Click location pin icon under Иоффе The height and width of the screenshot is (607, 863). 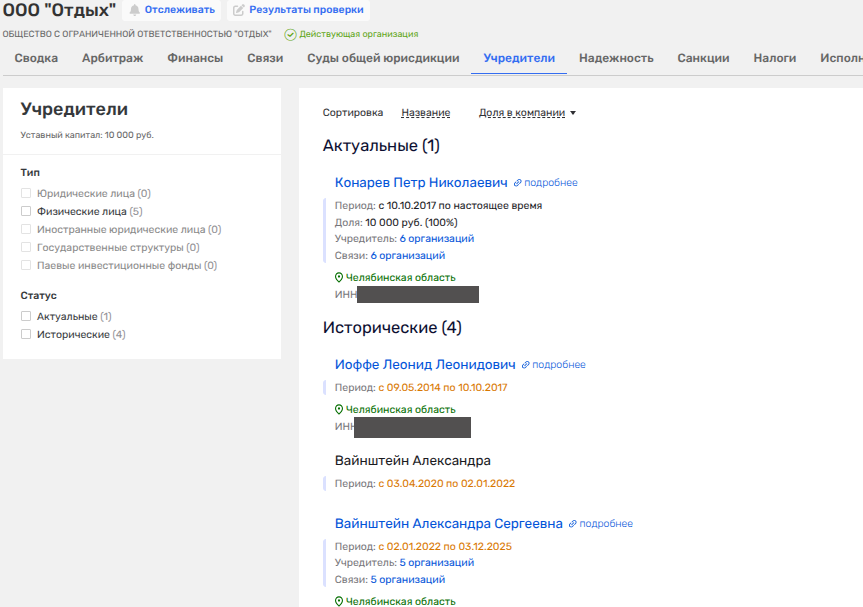339,409
